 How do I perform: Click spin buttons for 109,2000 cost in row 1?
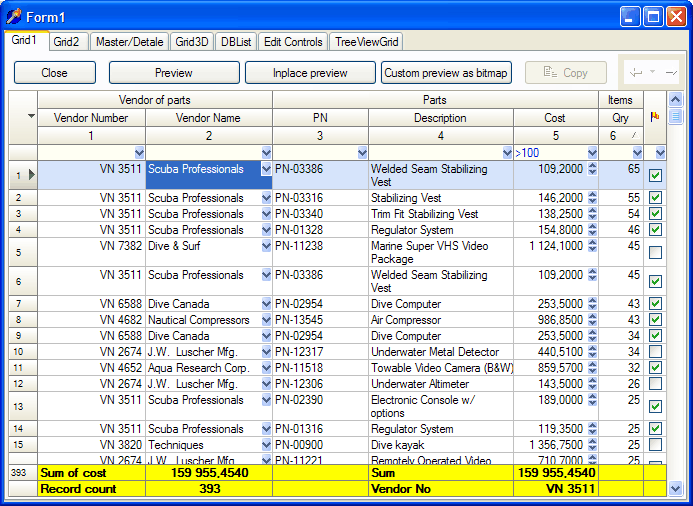592,170
